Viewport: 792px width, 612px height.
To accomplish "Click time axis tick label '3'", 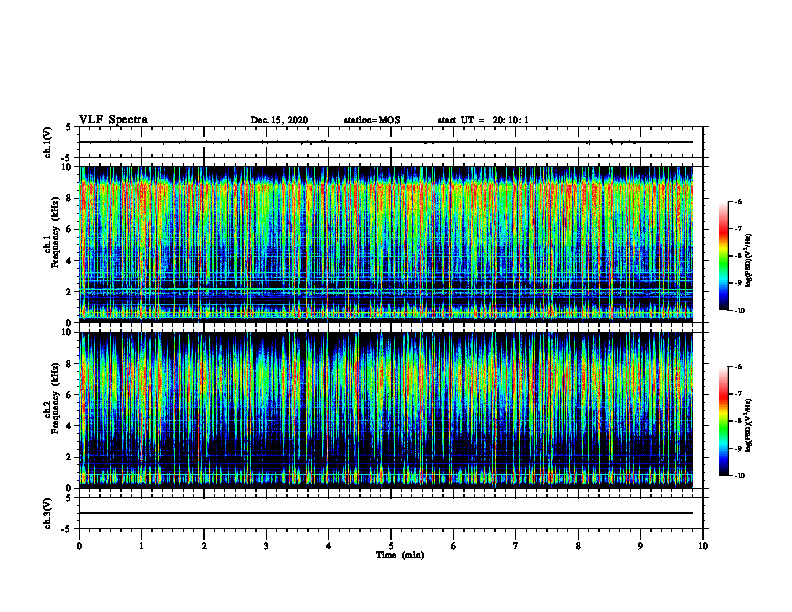I will [x=266, y=546].
